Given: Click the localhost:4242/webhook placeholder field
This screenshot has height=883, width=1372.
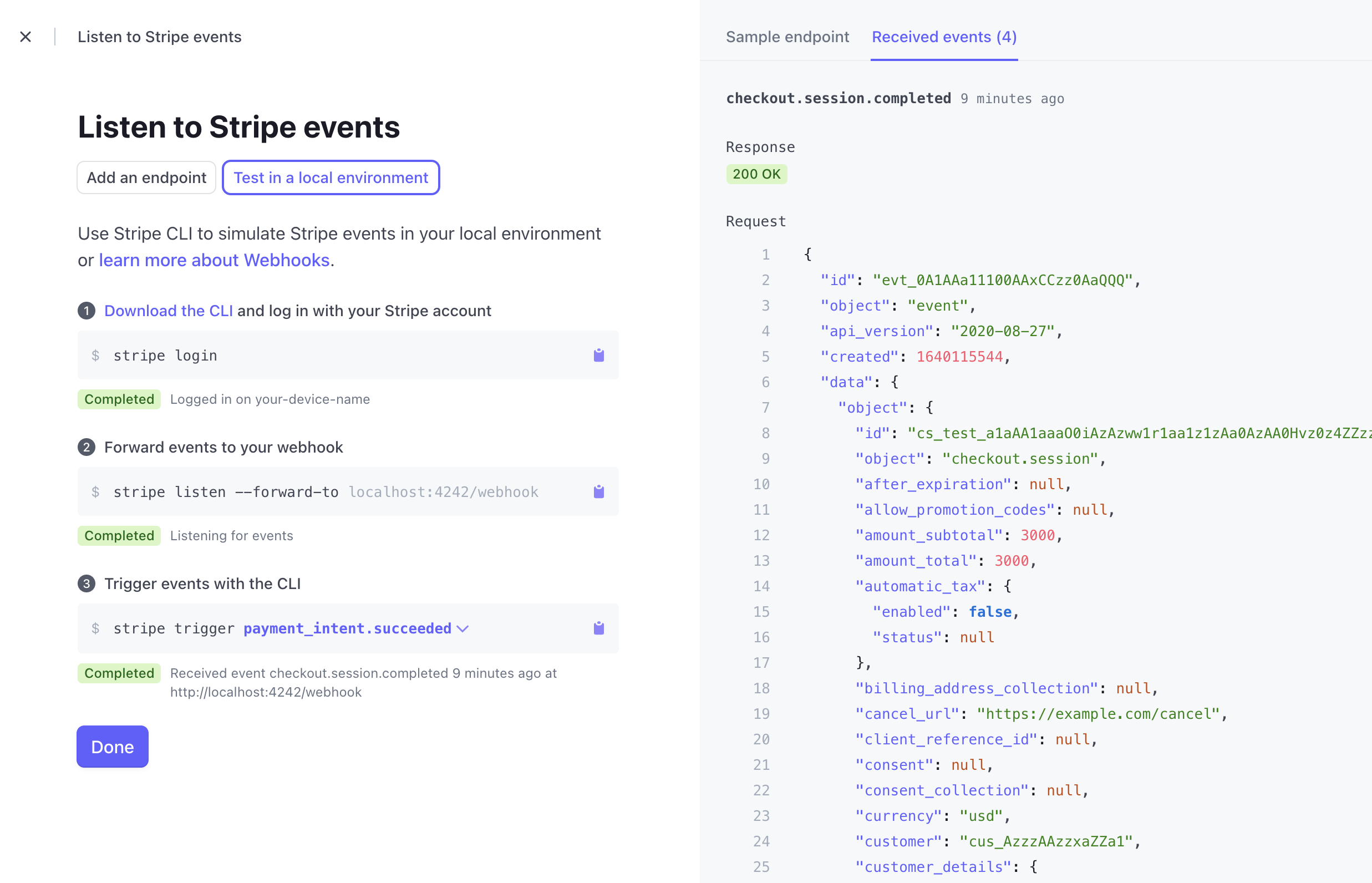Looking at the screenshot, I should click(444, 491).
